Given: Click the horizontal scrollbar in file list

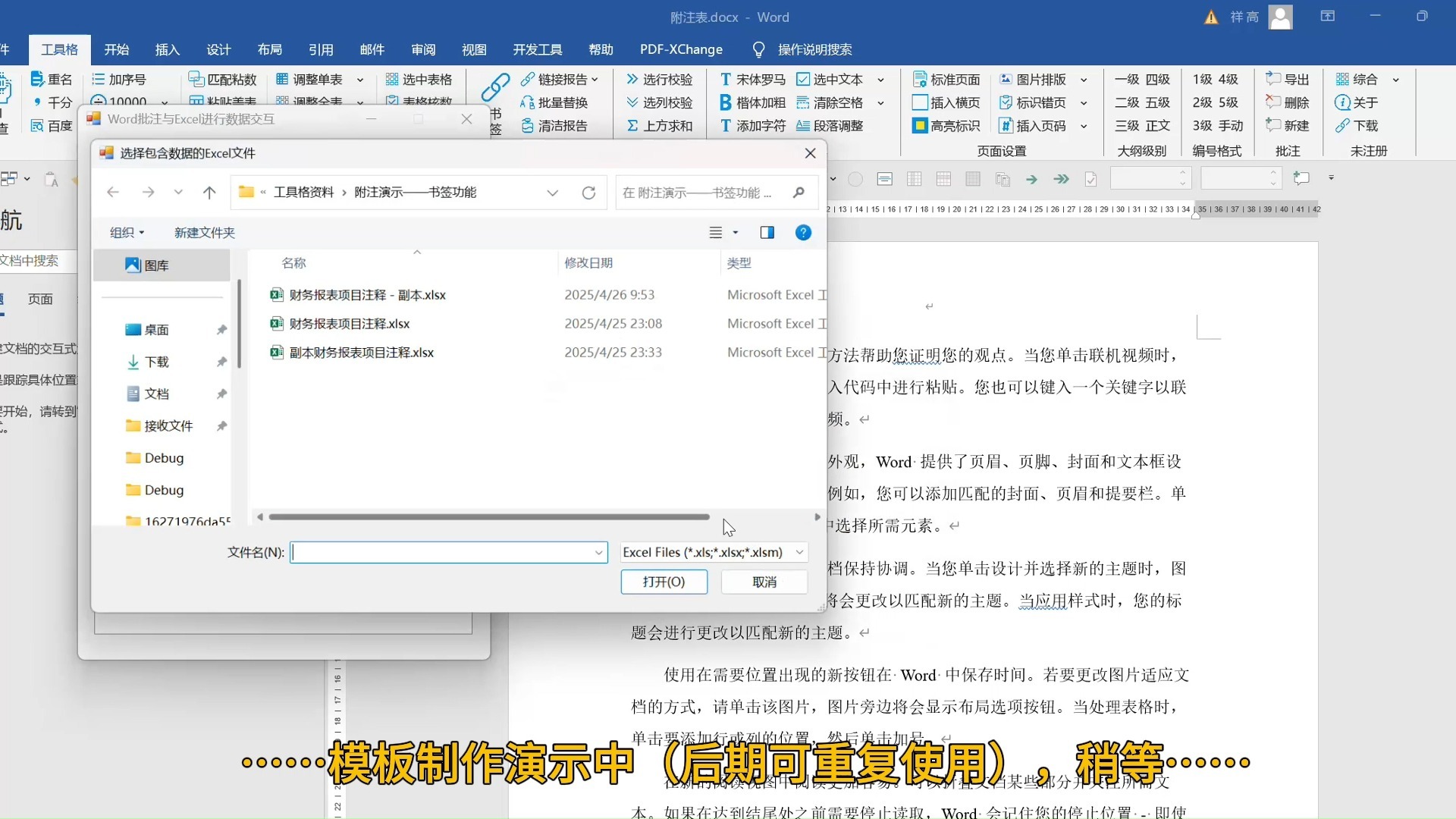Looking at the screenshot, I should (489, 517).
